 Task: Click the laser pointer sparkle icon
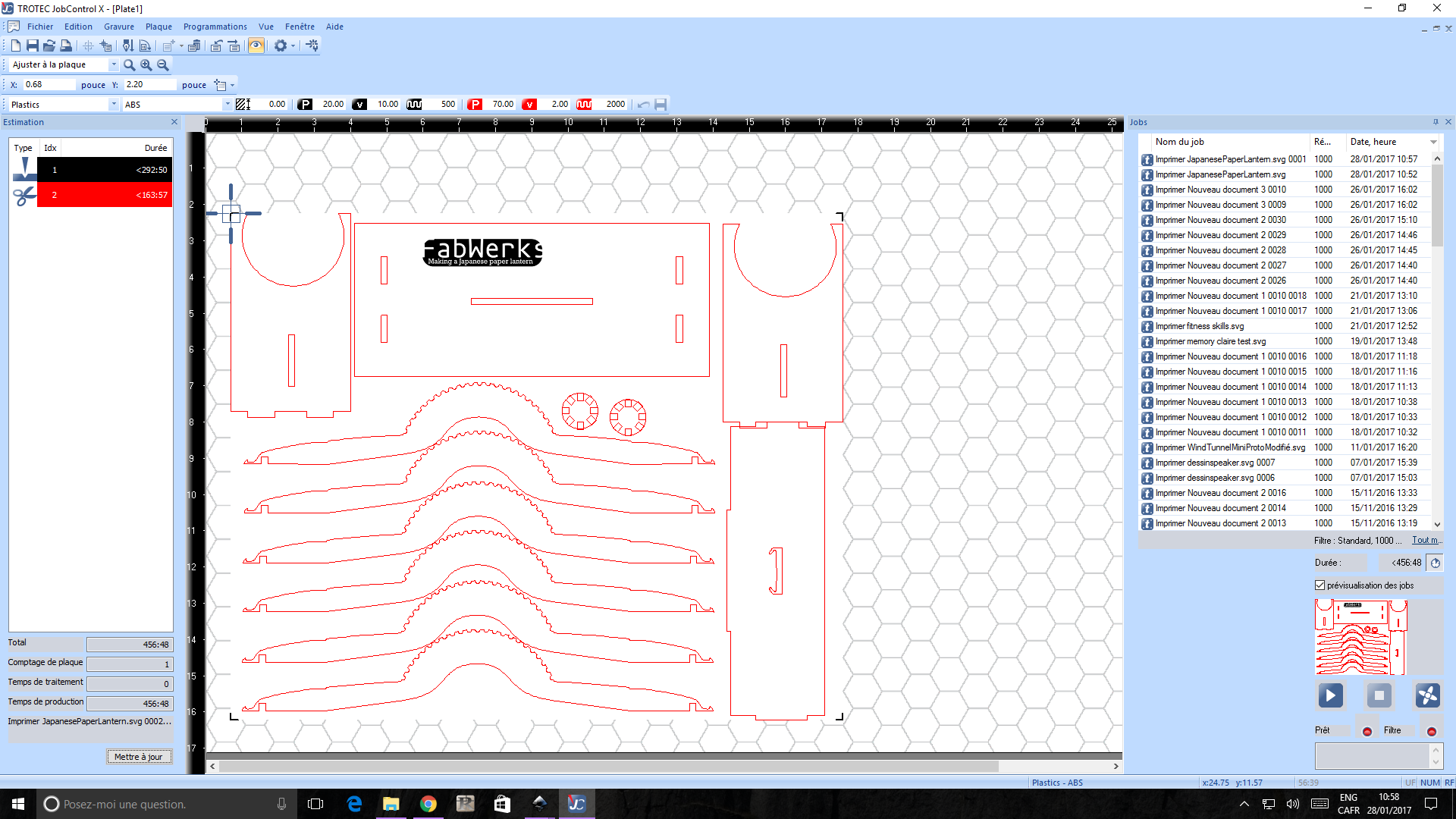312,45
